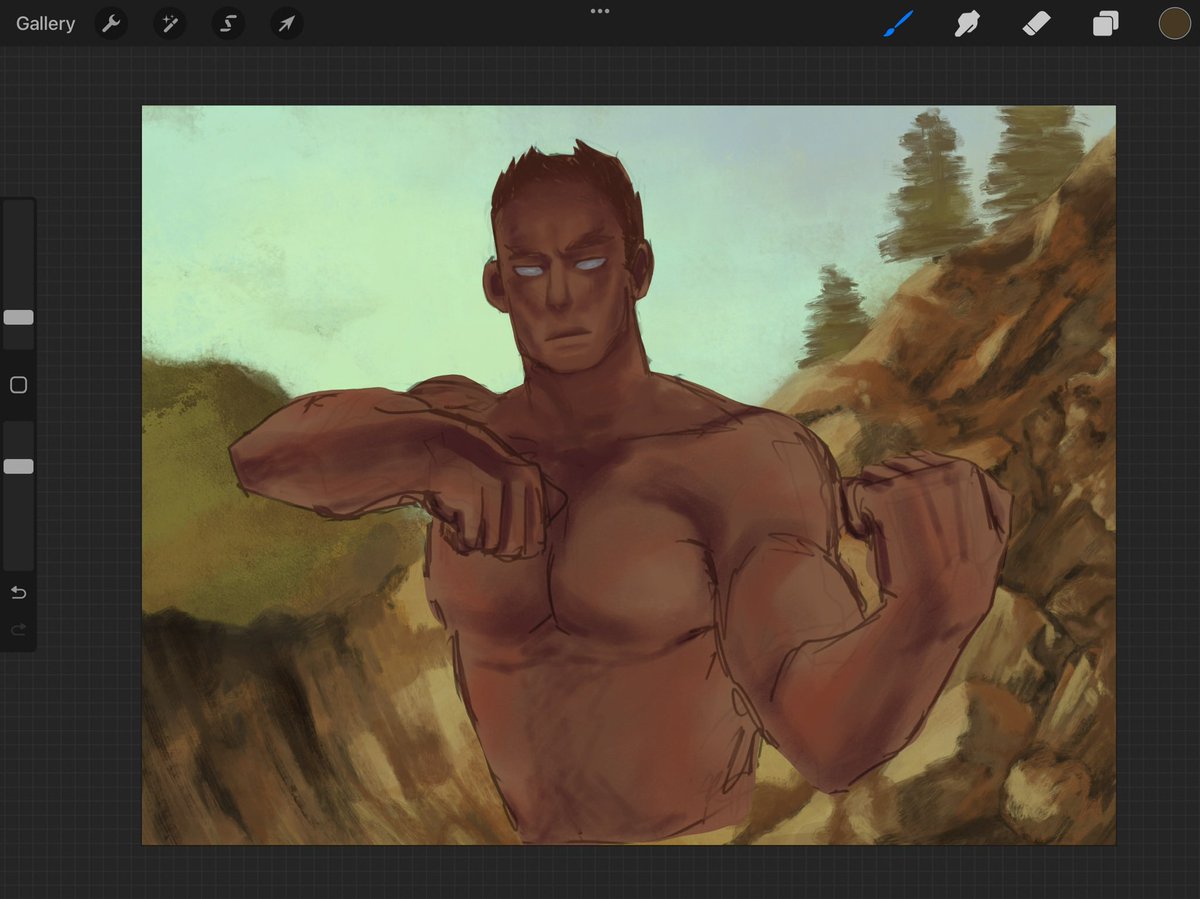
Task: Tap the Modify square button in sidebar
Action: pos(18,385)
